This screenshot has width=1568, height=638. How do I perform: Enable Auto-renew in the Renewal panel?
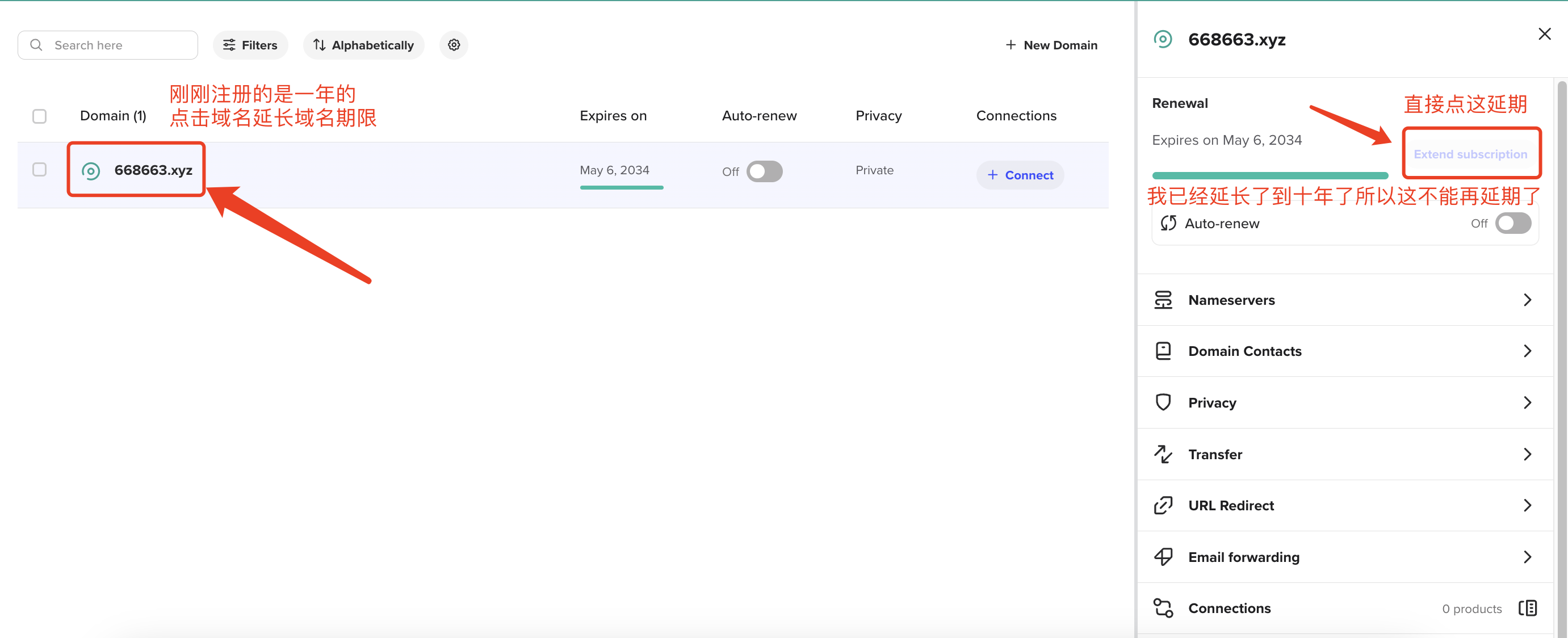click(1512, 224)
